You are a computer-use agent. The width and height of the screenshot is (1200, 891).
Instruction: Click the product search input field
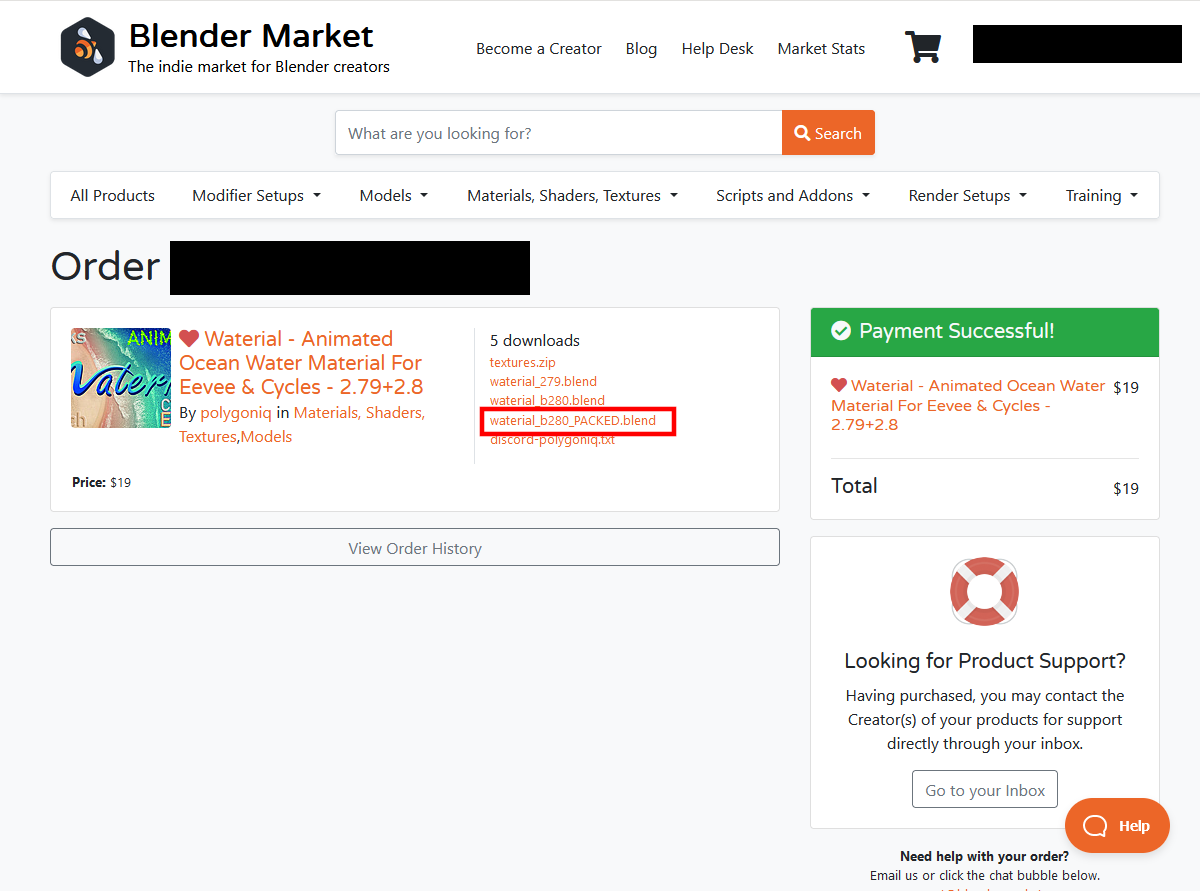click(x=558, y=132)
